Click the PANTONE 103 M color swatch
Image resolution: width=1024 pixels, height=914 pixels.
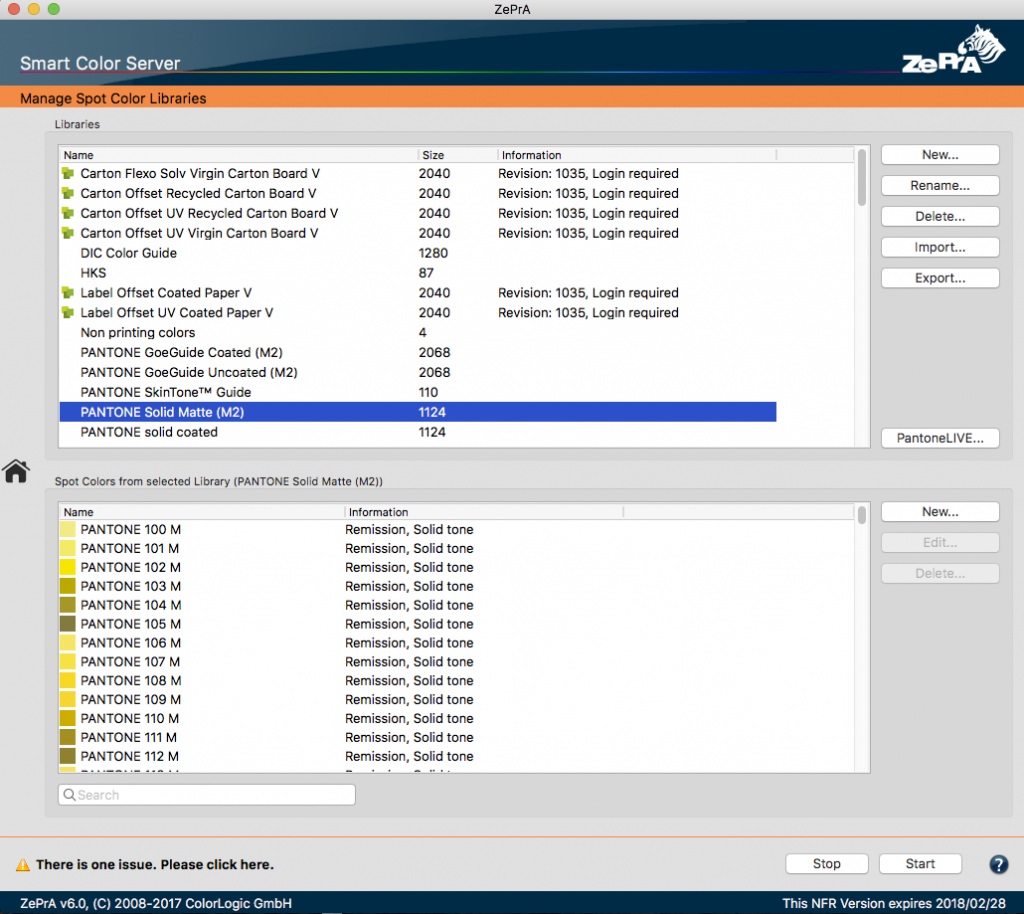click(x=67, y=586)
